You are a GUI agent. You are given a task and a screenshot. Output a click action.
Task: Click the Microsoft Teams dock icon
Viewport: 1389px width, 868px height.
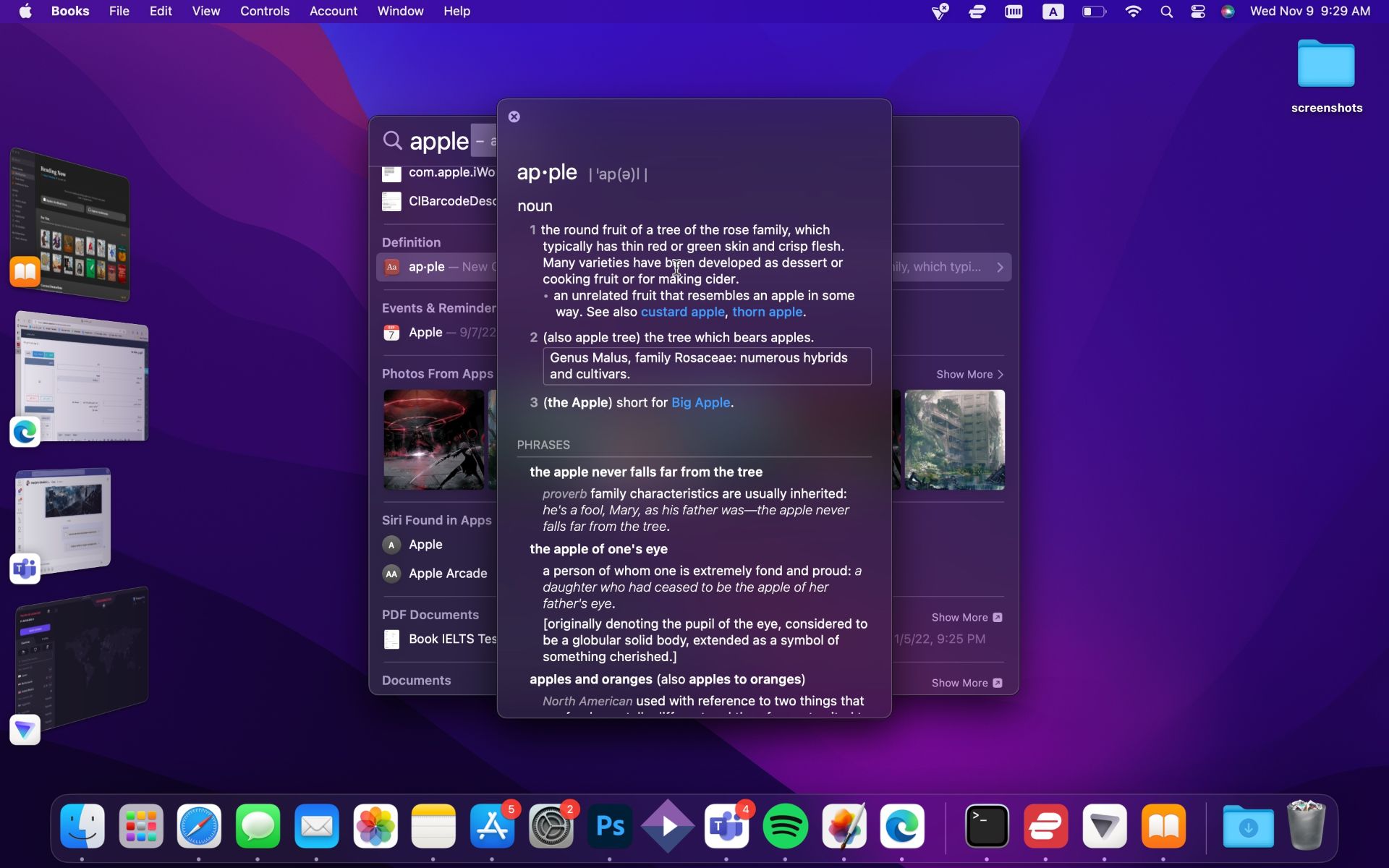726,826
